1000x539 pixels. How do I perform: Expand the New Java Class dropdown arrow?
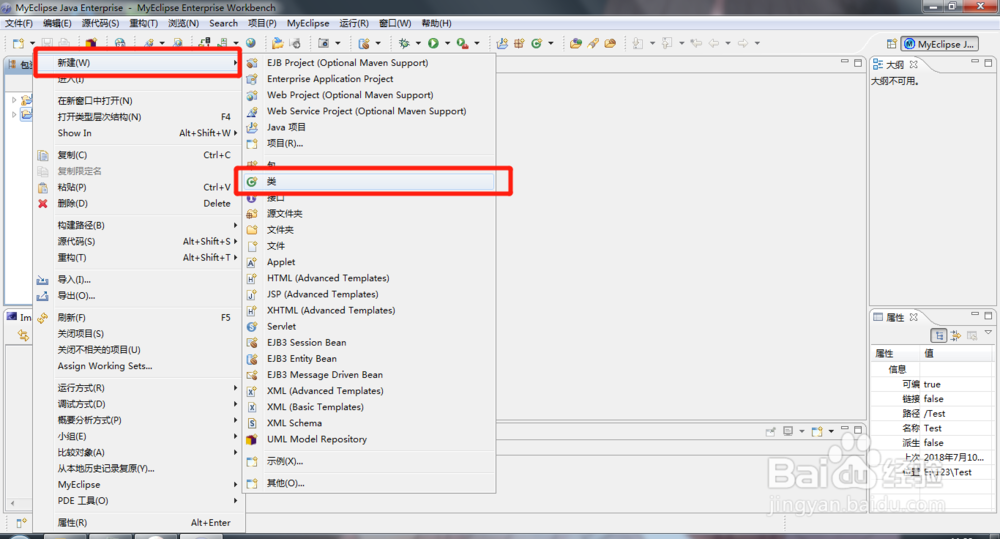(550, 43)
